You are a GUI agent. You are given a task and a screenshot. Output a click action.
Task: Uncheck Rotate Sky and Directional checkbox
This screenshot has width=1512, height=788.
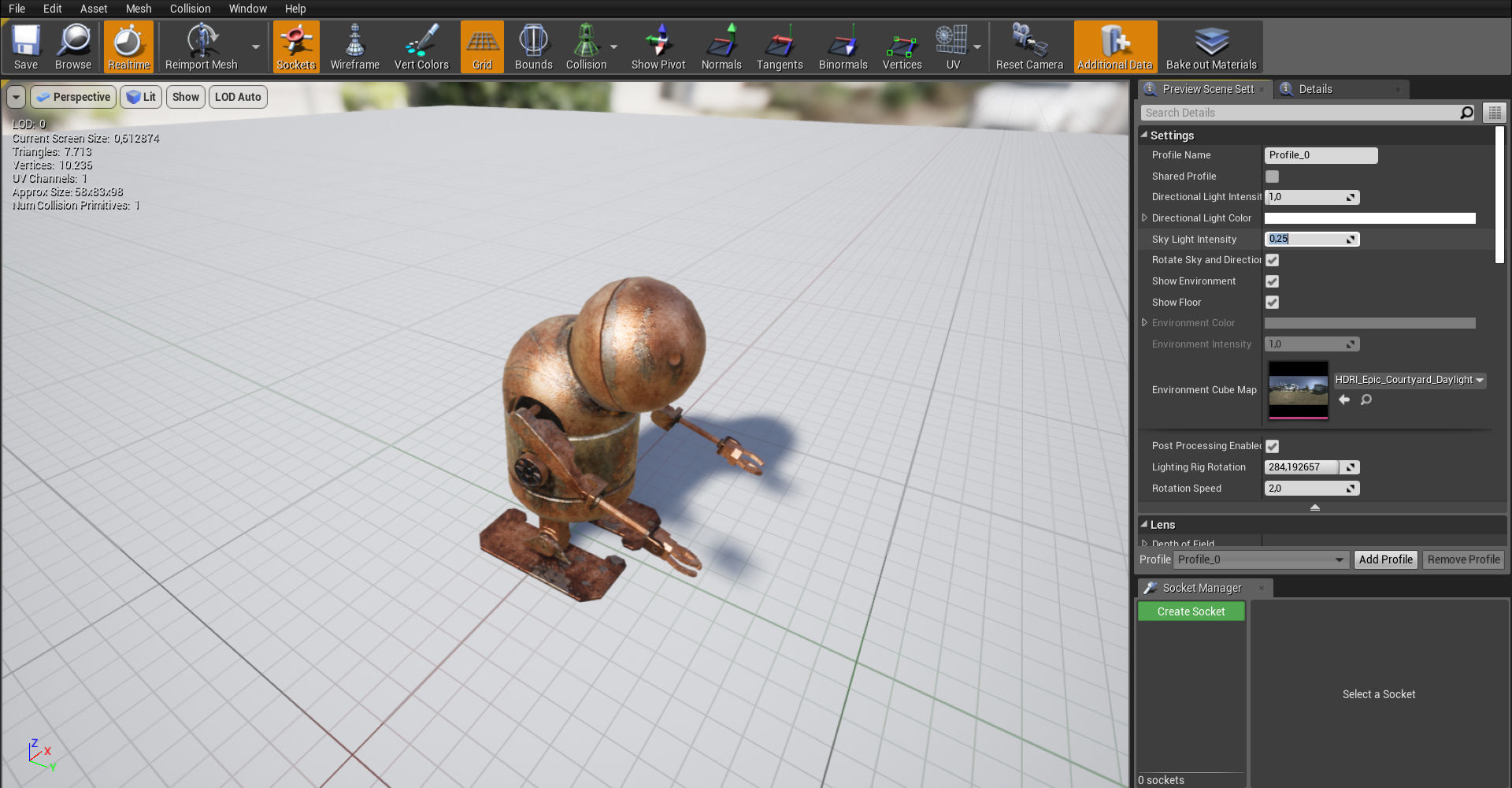pyautogui.click(x=1272, y=260)
